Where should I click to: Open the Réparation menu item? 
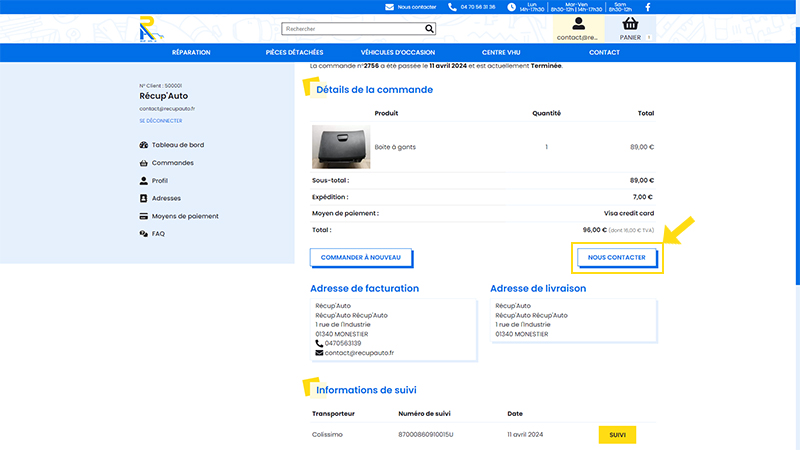191,53
